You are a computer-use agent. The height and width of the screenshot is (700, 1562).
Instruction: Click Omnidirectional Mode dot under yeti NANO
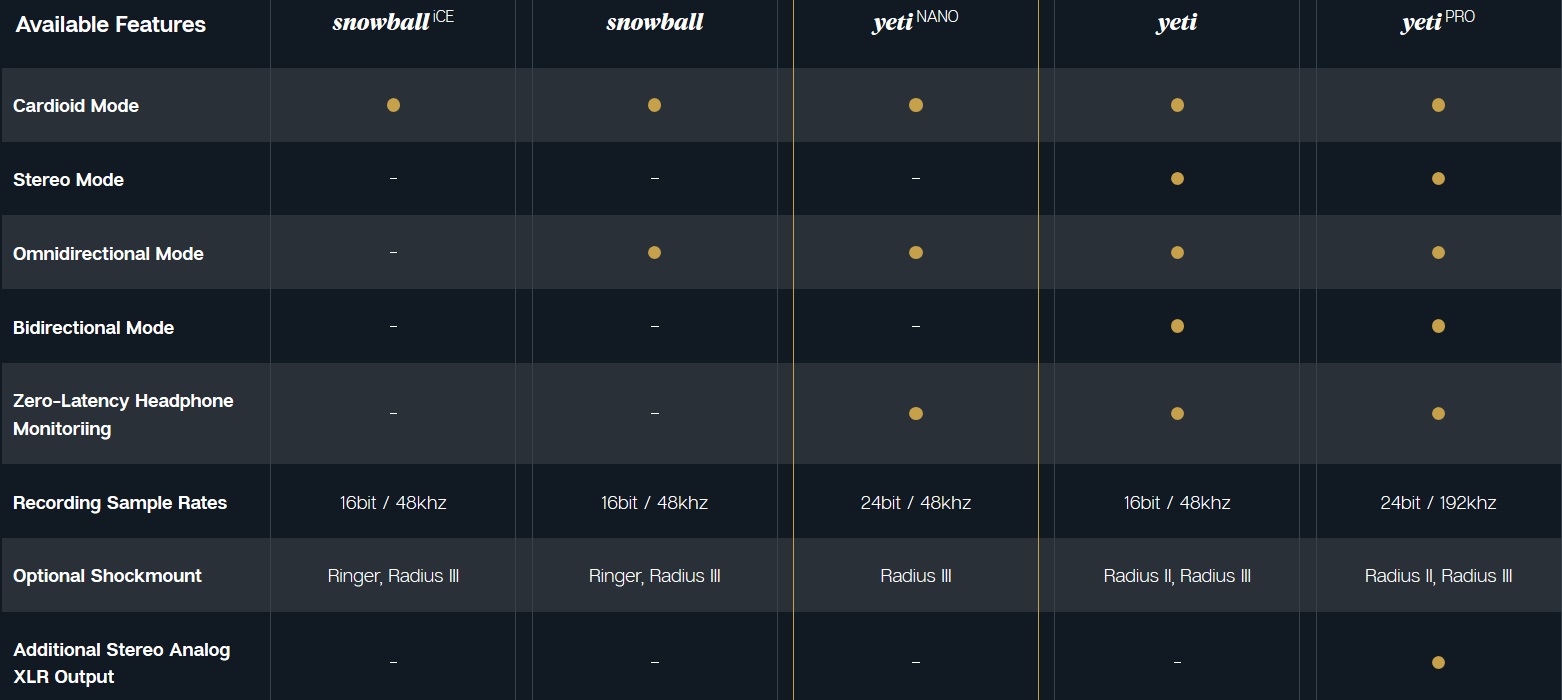click(915, 253)
